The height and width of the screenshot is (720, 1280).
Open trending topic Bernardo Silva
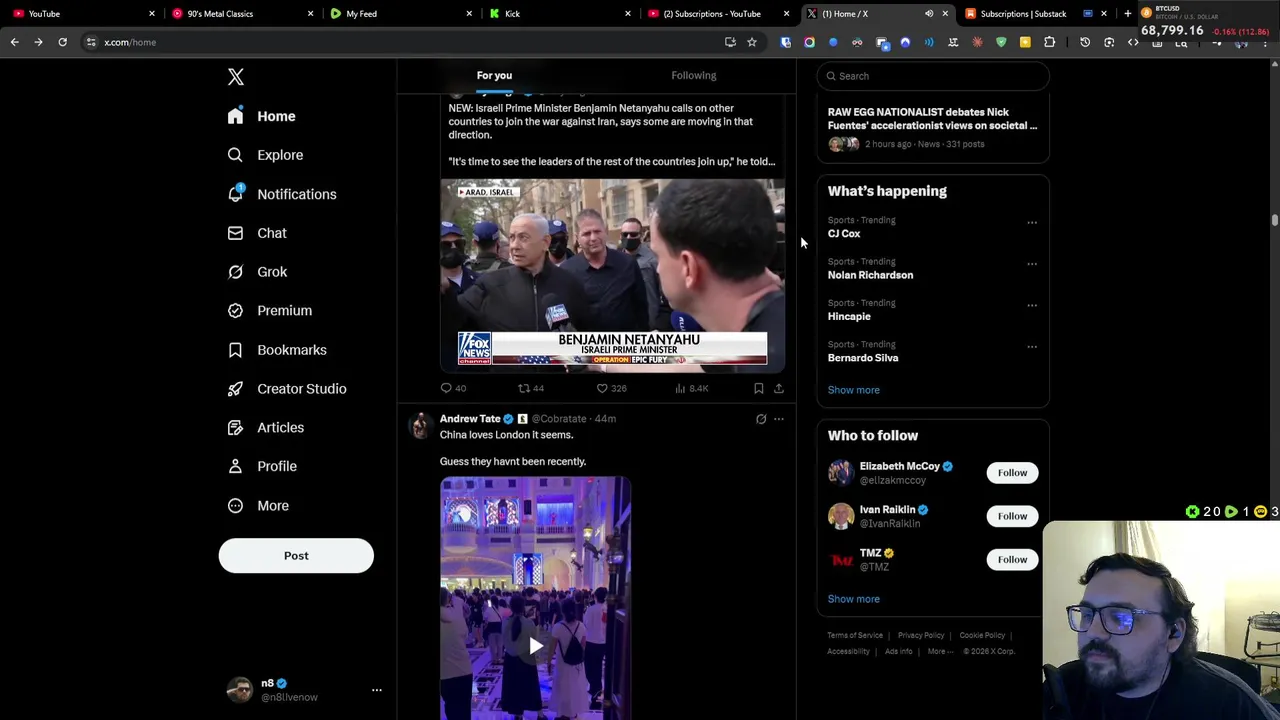pos(862,358)
